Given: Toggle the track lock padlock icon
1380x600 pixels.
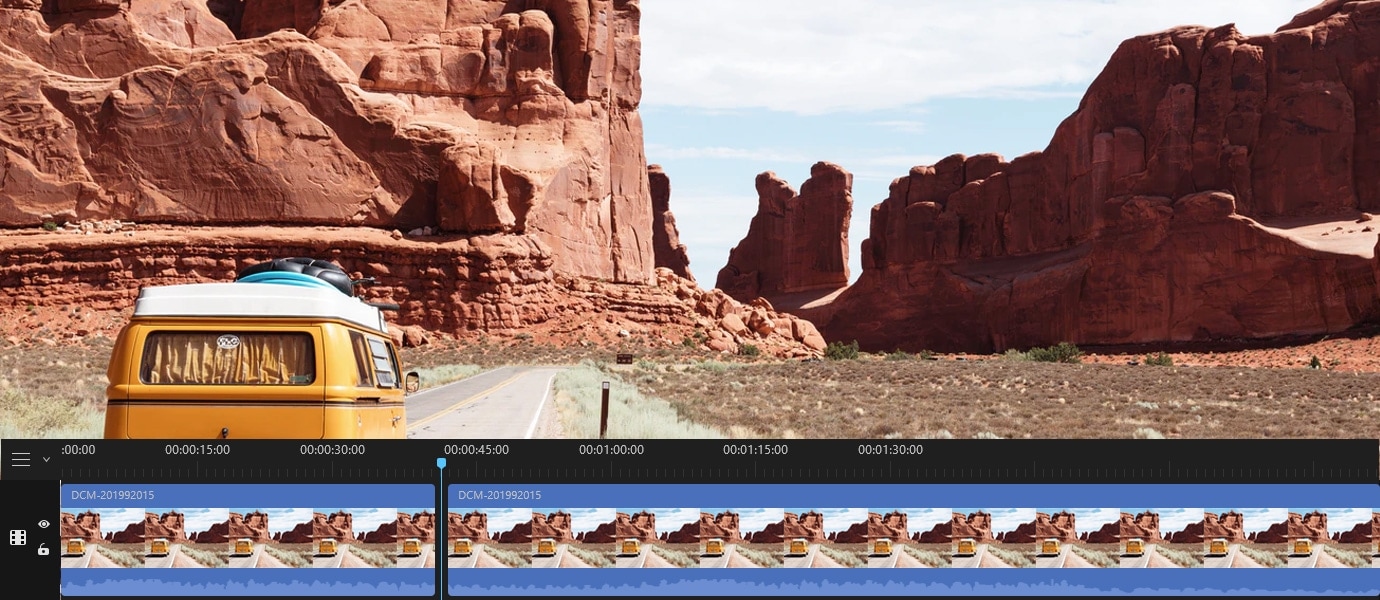Looking at the screenshot, I should coord(44,549).
